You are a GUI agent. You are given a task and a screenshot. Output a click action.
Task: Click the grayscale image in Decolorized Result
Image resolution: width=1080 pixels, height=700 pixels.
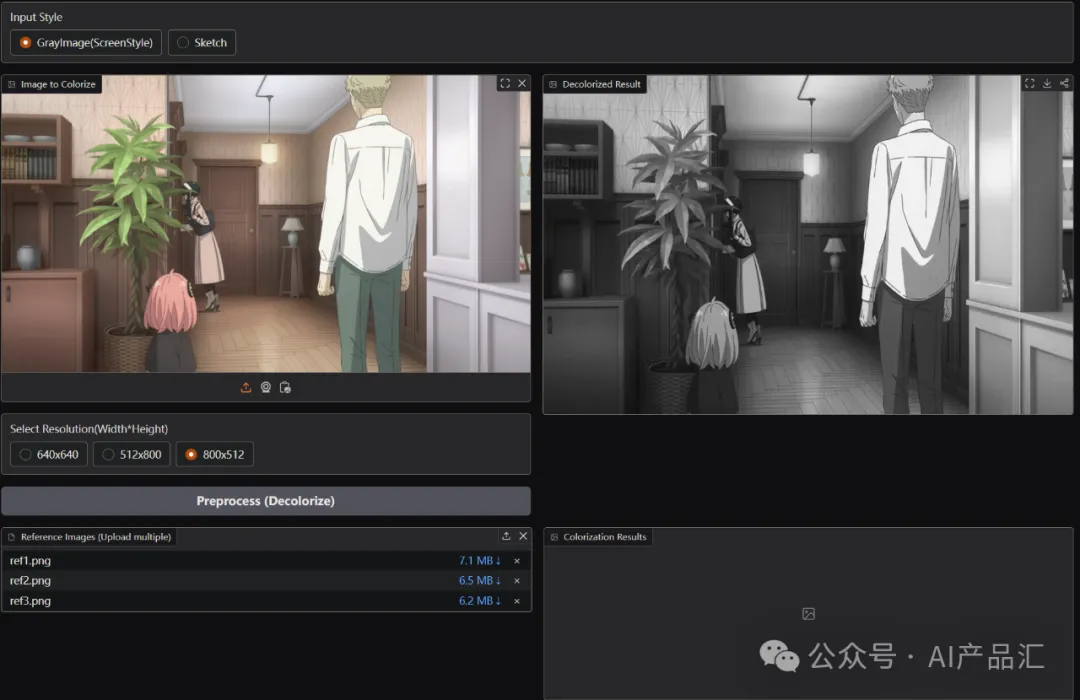click(x=808, y=245)
